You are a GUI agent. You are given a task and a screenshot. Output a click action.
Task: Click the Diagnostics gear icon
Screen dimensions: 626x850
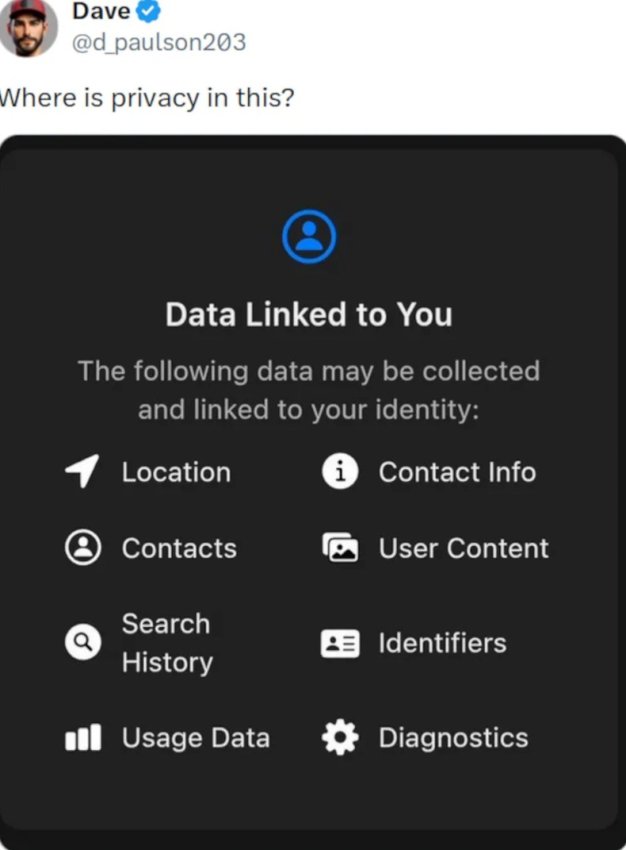(x=340, y=738)
